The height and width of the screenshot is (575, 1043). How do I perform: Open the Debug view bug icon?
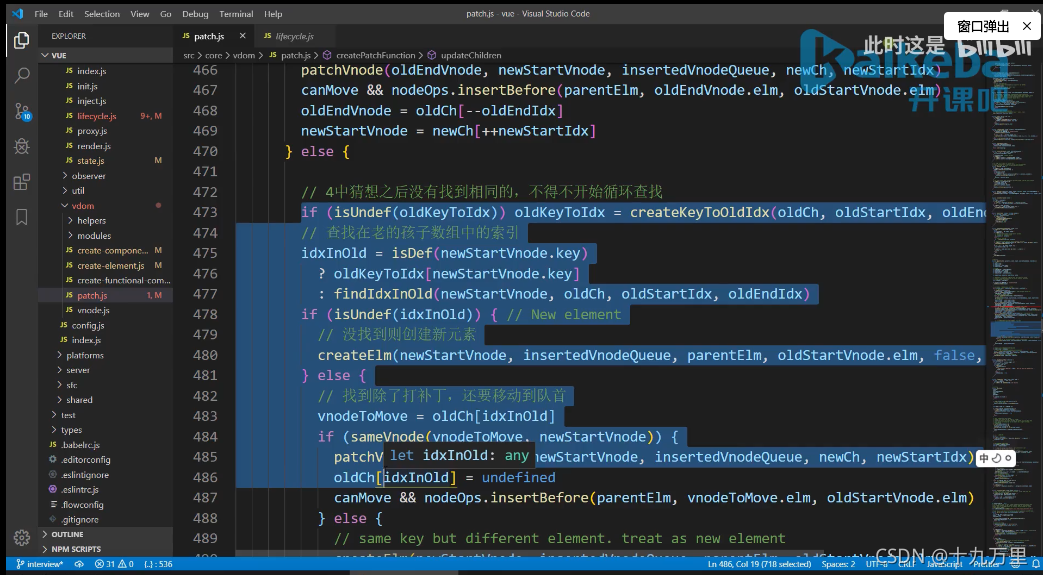pyautogui.click(x=21, y=146)
